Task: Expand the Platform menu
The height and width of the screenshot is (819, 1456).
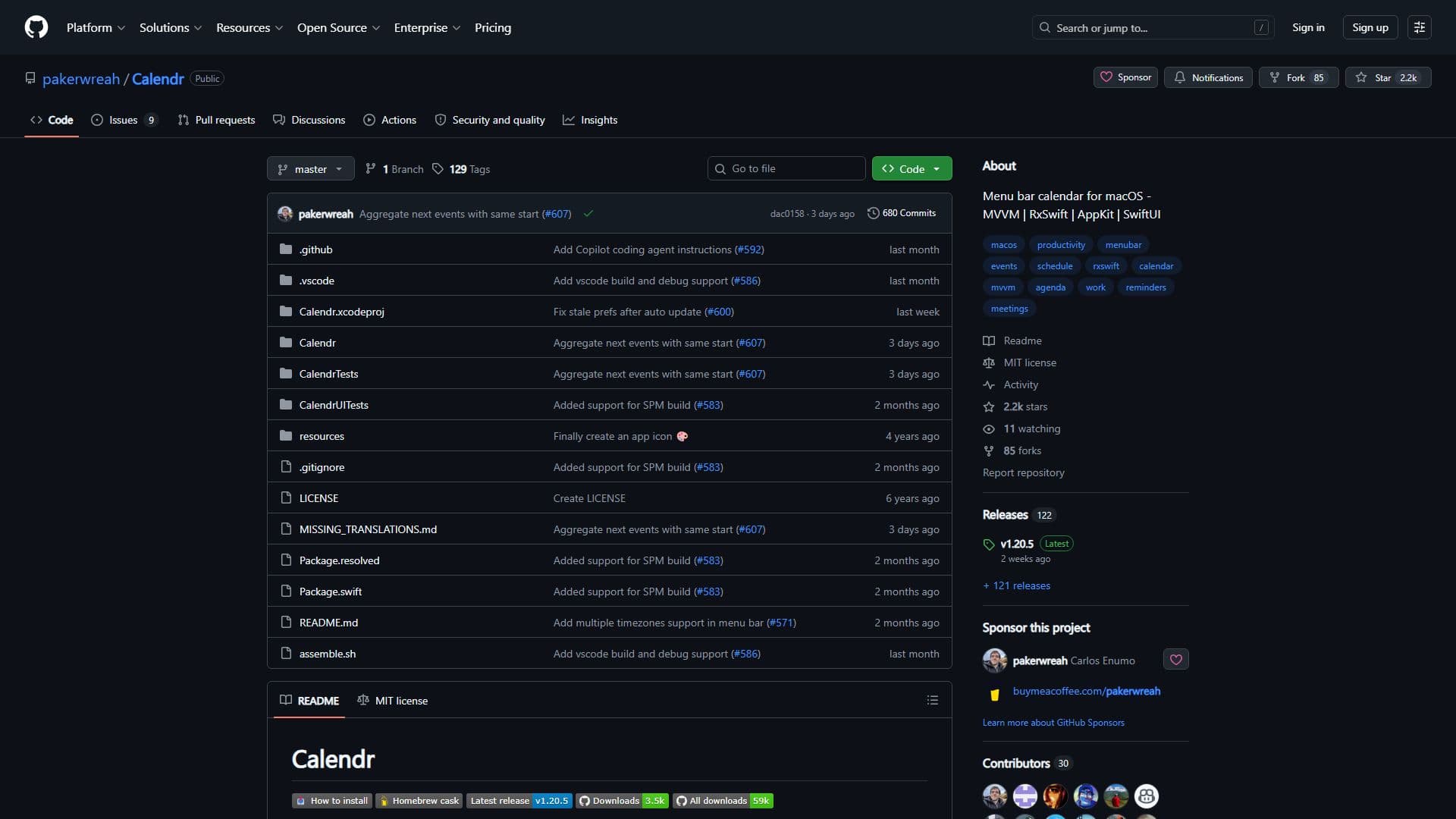Action: [96, 27]
